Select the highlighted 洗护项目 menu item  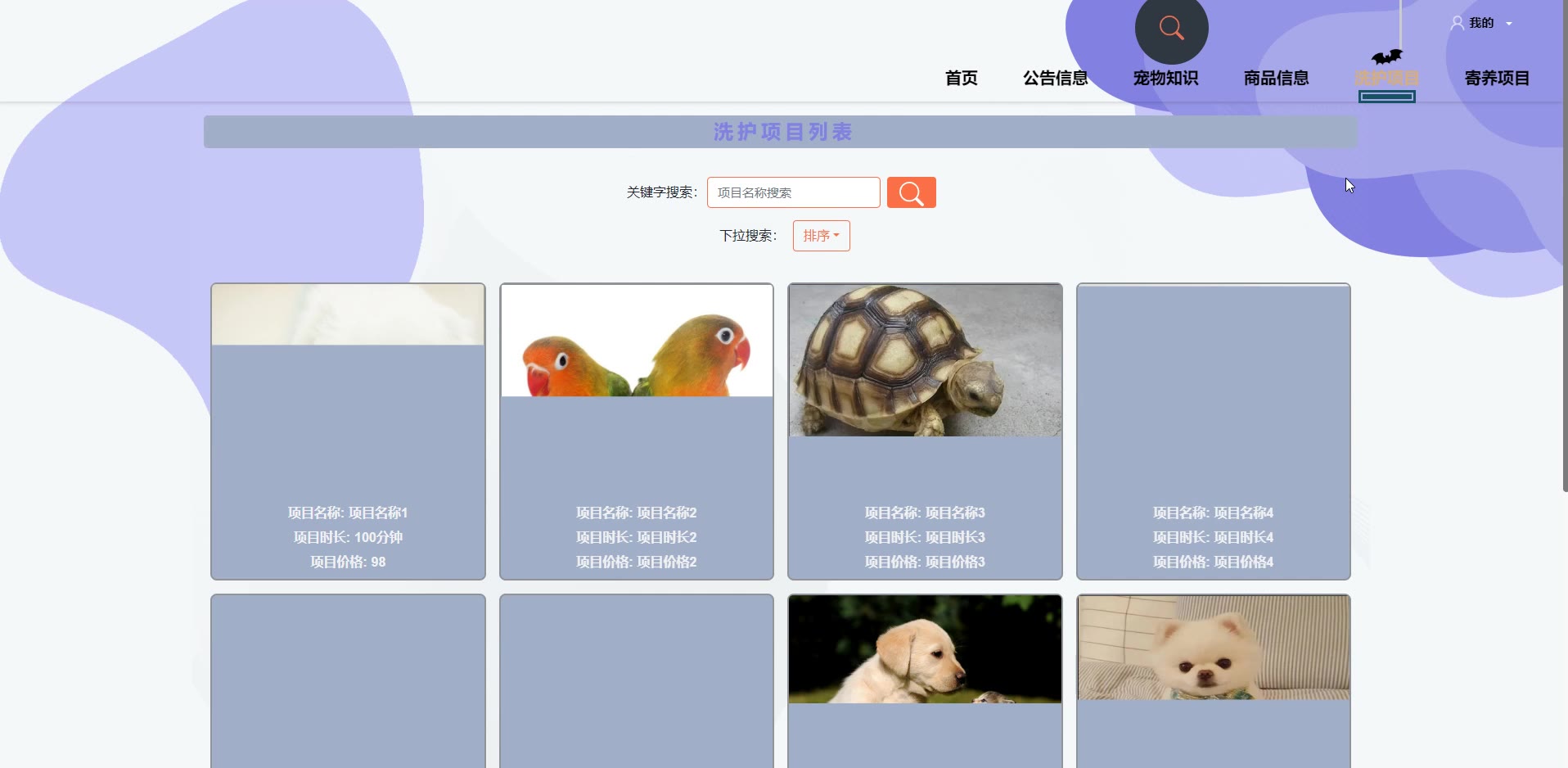[1386, 78]
